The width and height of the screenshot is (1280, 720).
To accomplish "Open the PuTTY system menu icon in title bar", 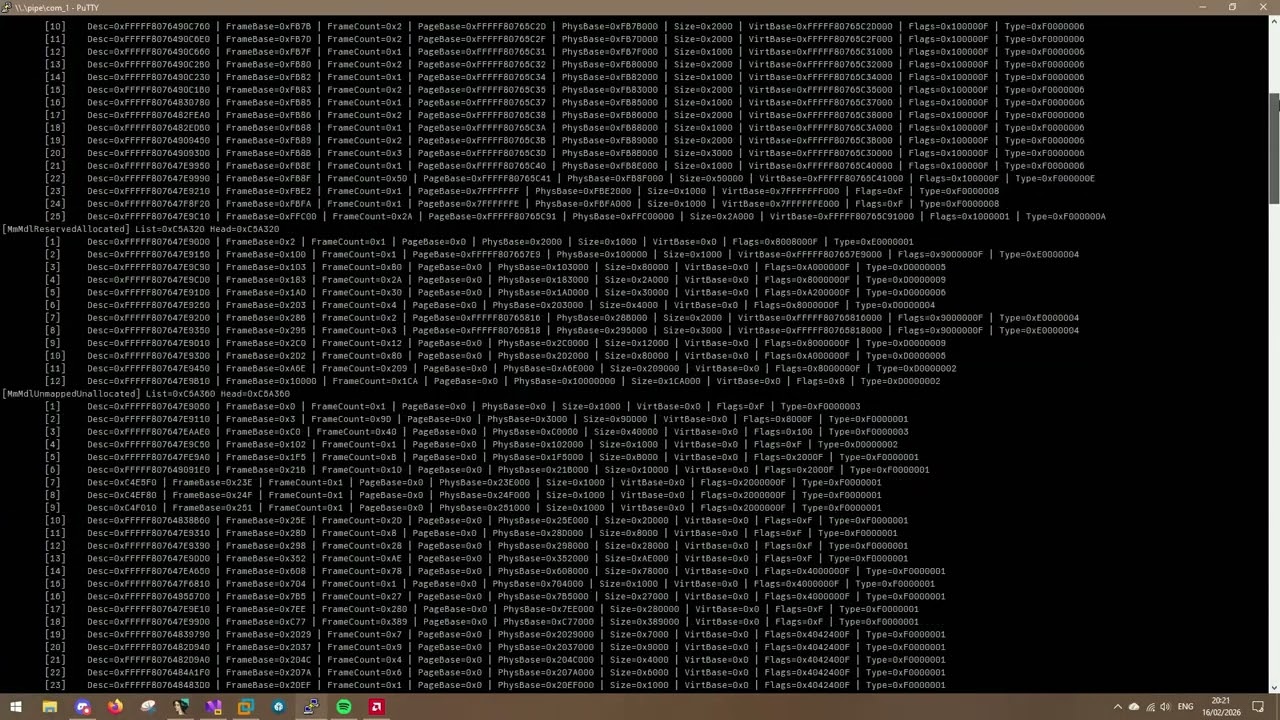I will 7,7.
